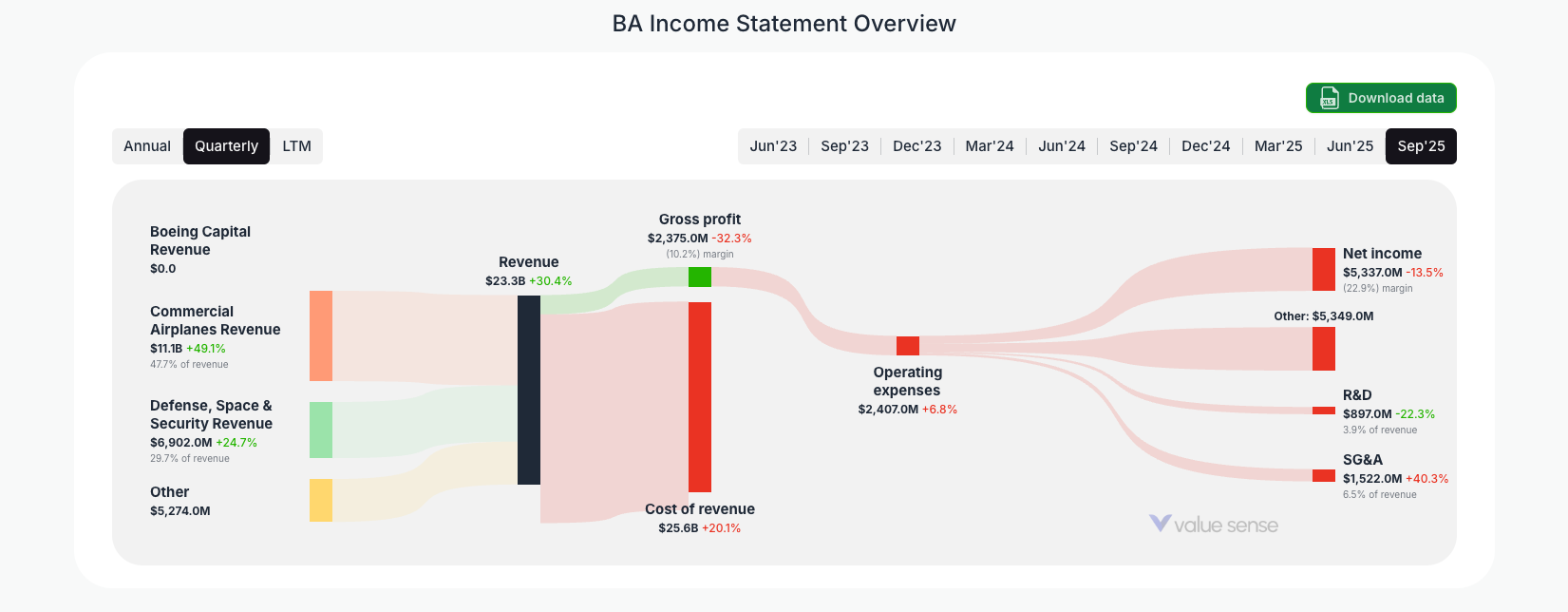
Task: Select the Sep'25 period tab
Action: click(1421, 145)
